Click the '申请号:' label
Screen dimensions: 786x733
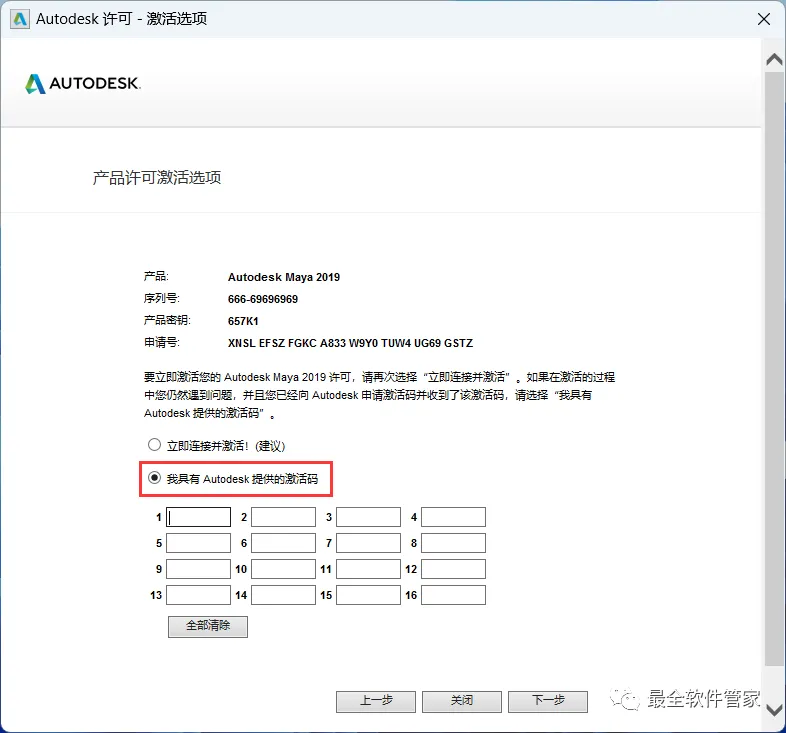point(162,342)
